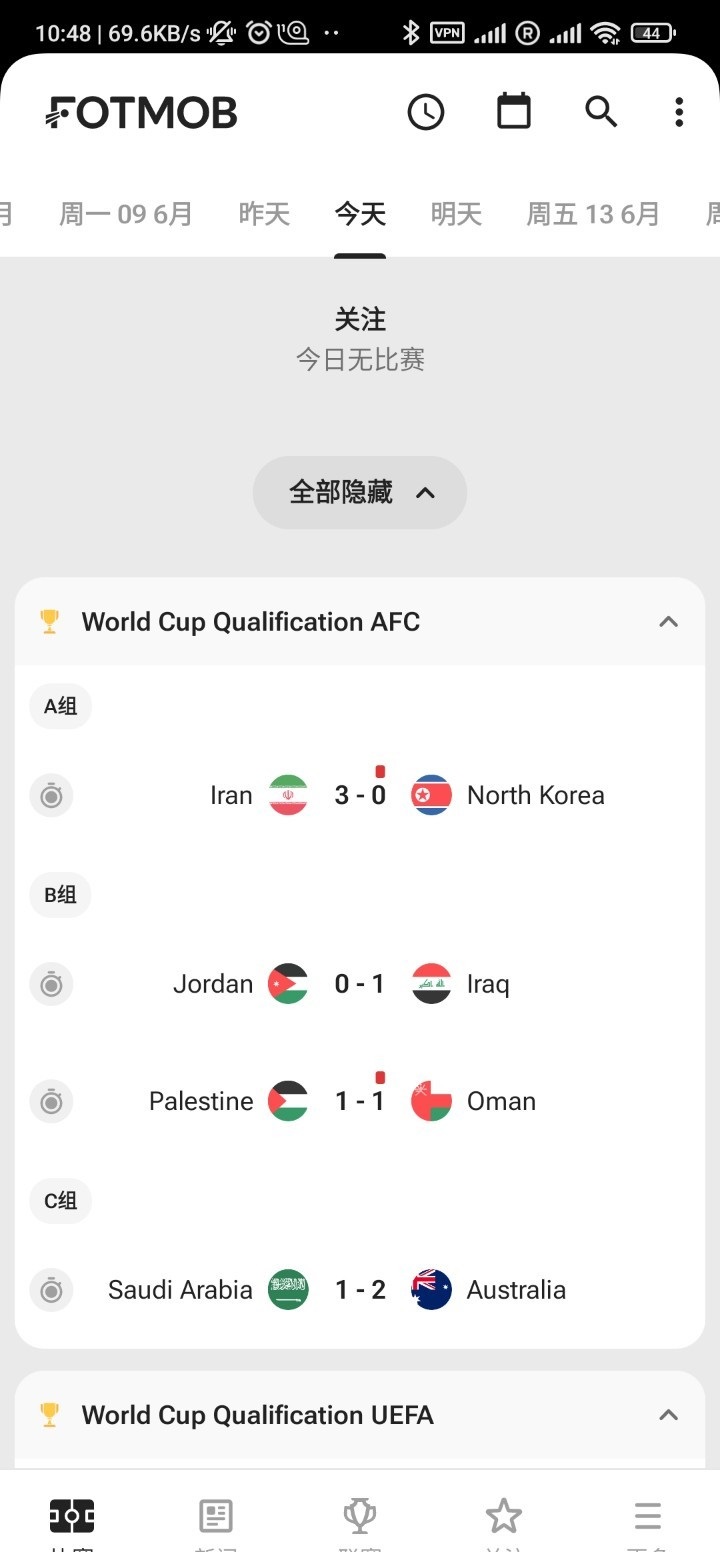Open the clock time-filter icon
Screen dimensions: 720x1552
pyautogui.click(x=426, y=112)
